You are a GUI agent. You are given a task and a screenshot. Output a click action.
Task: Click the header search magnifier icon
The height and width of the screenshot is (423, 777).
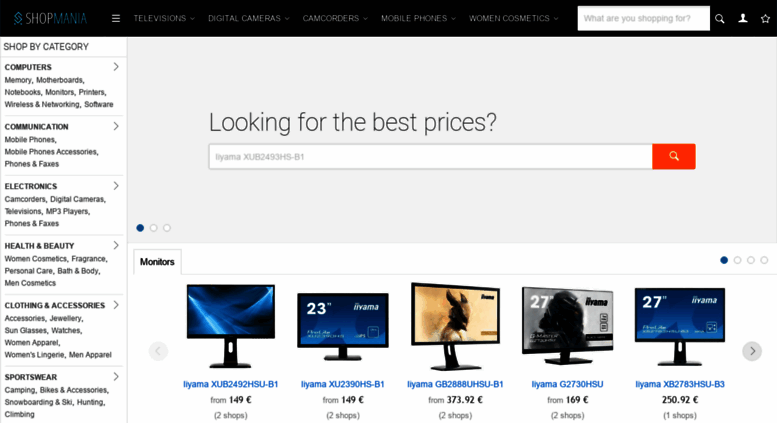(x=720, y=19)
